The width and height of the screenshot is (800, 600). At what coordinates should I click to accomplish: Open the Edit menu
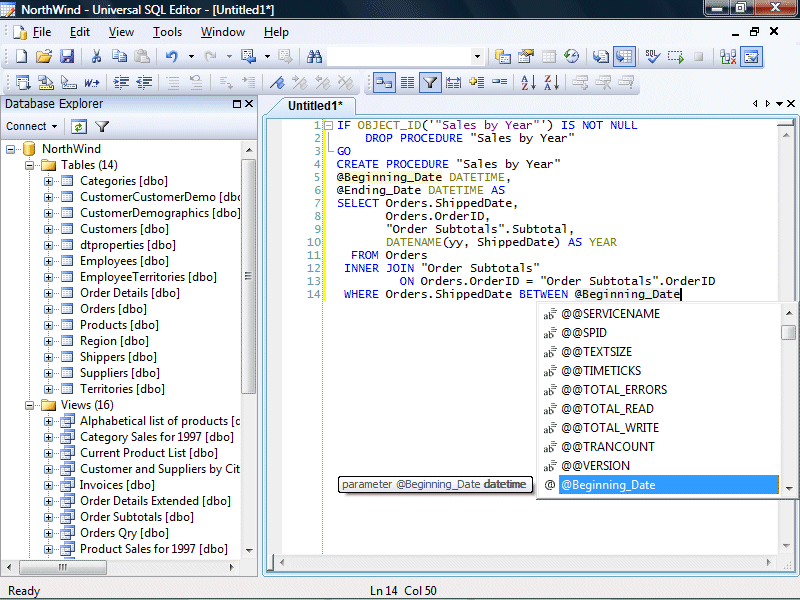pos(80,32)
